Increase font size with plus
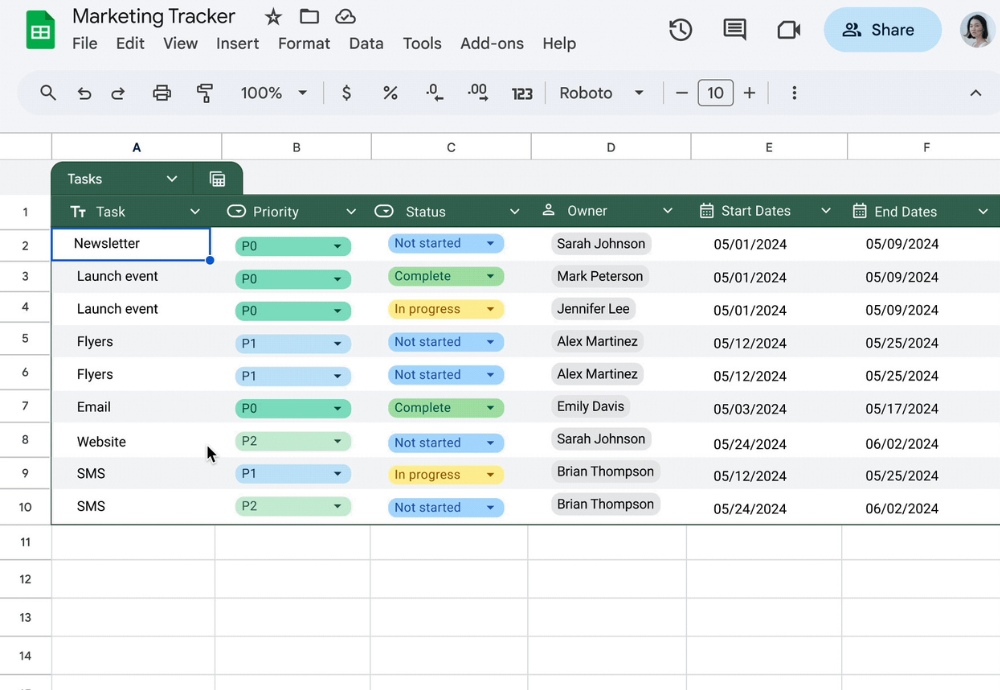 point(749,93)
